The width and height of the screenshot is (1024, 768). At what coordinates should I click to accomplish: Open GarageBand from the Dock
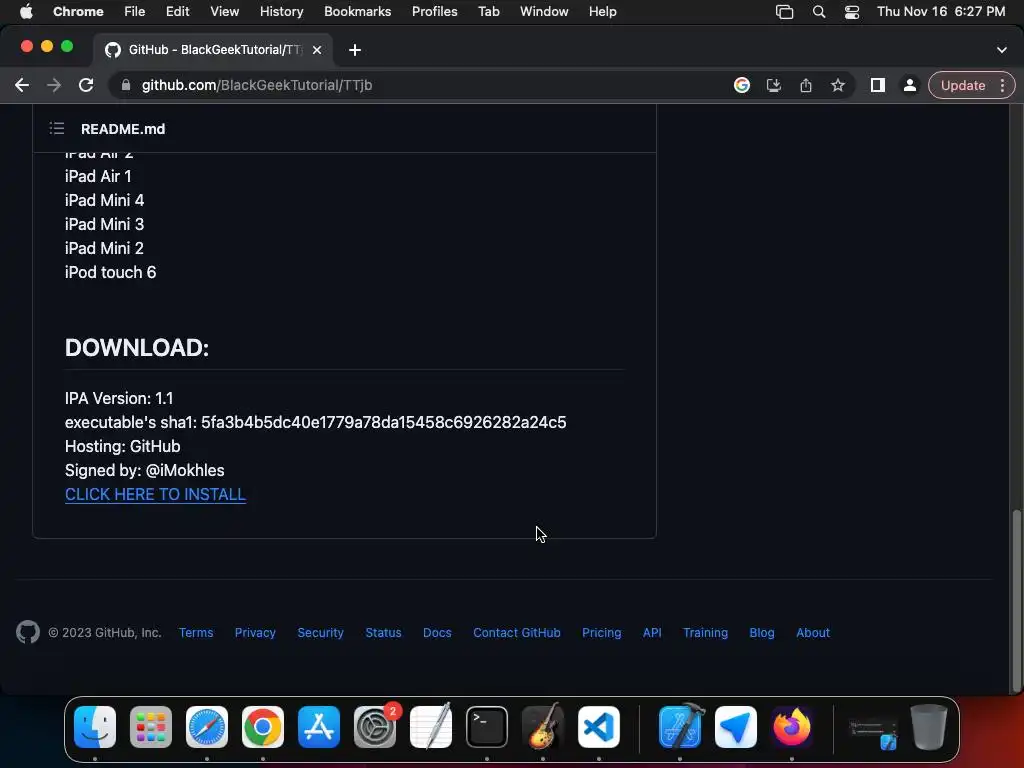point(543,726)
